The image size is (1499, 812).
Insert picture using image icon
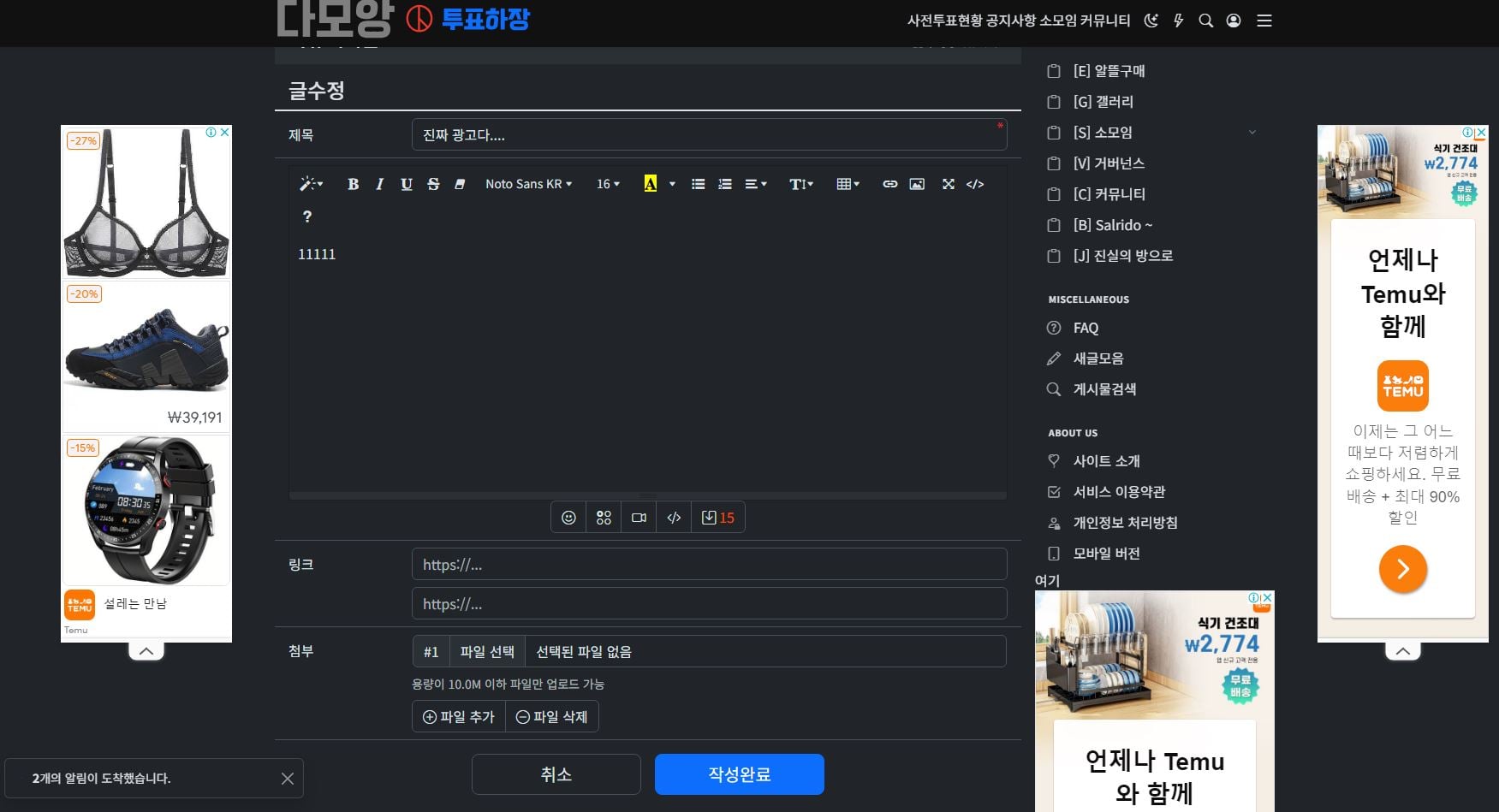click(917, 184)
